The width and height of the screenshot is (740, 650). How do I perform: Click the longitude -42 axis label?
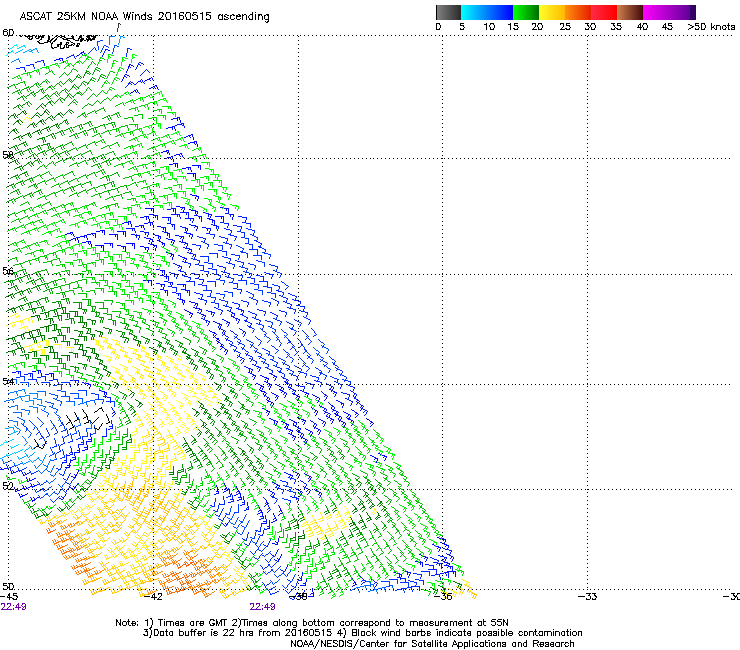point(153,597)
